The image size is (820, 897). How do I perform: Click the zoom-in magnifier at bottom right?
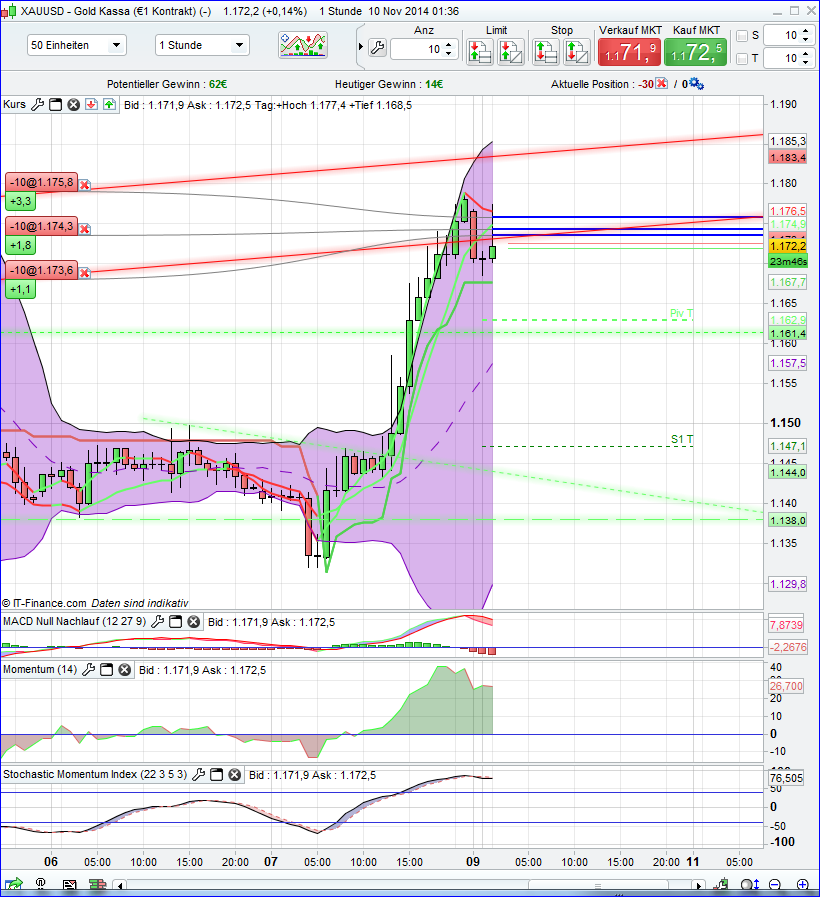coord(803,884)
